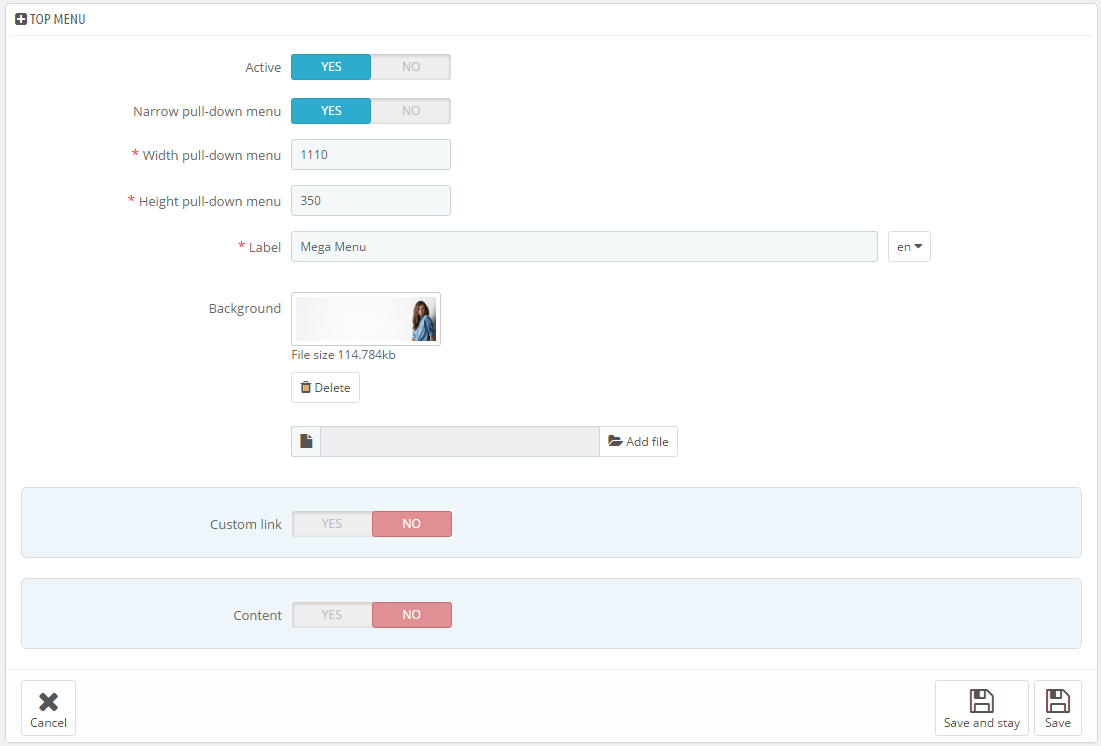Select NO for Content
The image size is (1101, 746).
point(411,615)
